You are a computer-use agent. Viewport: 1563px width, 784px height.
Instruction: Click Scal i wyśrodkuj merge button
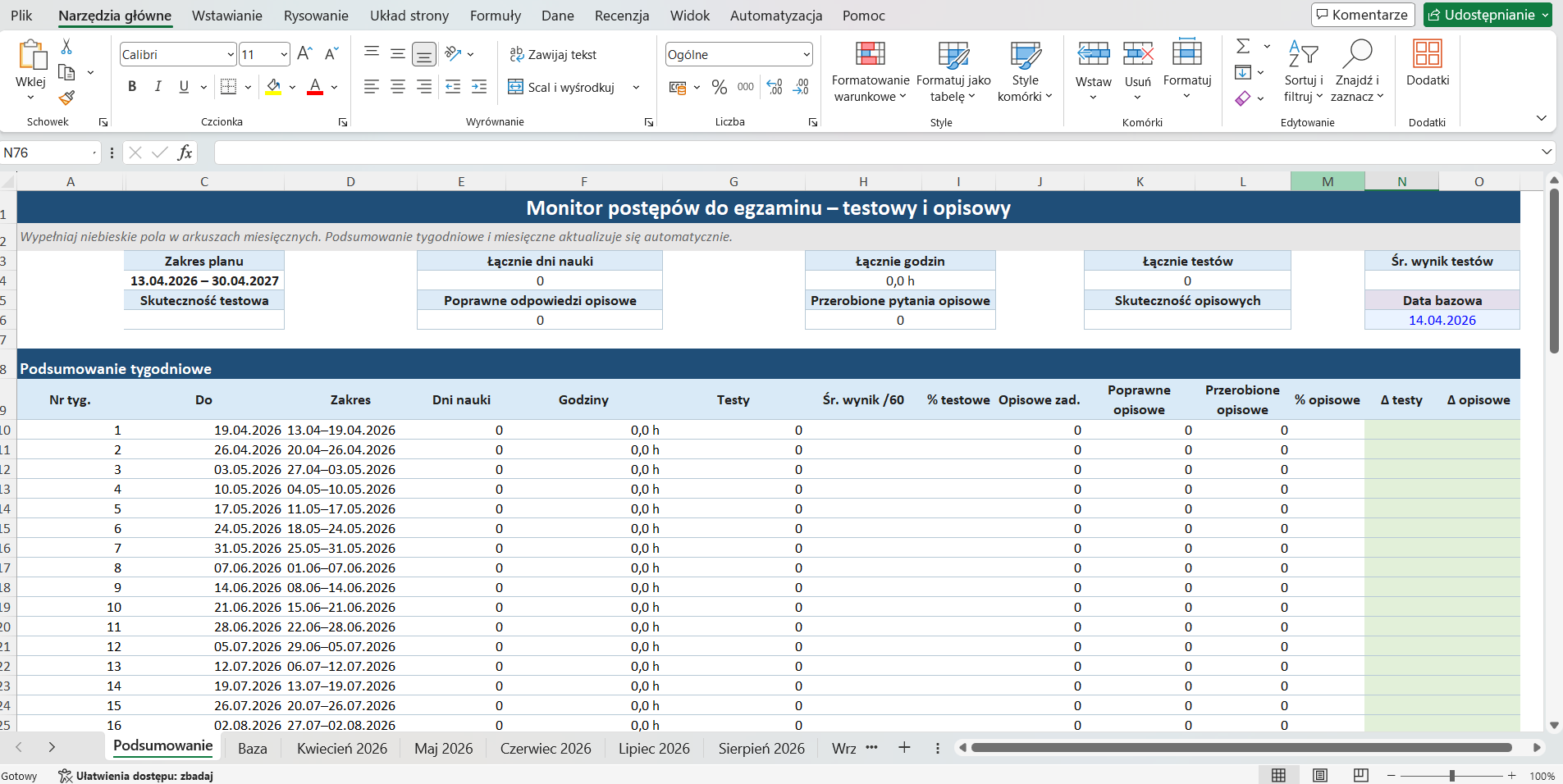[x=561, y=87]
